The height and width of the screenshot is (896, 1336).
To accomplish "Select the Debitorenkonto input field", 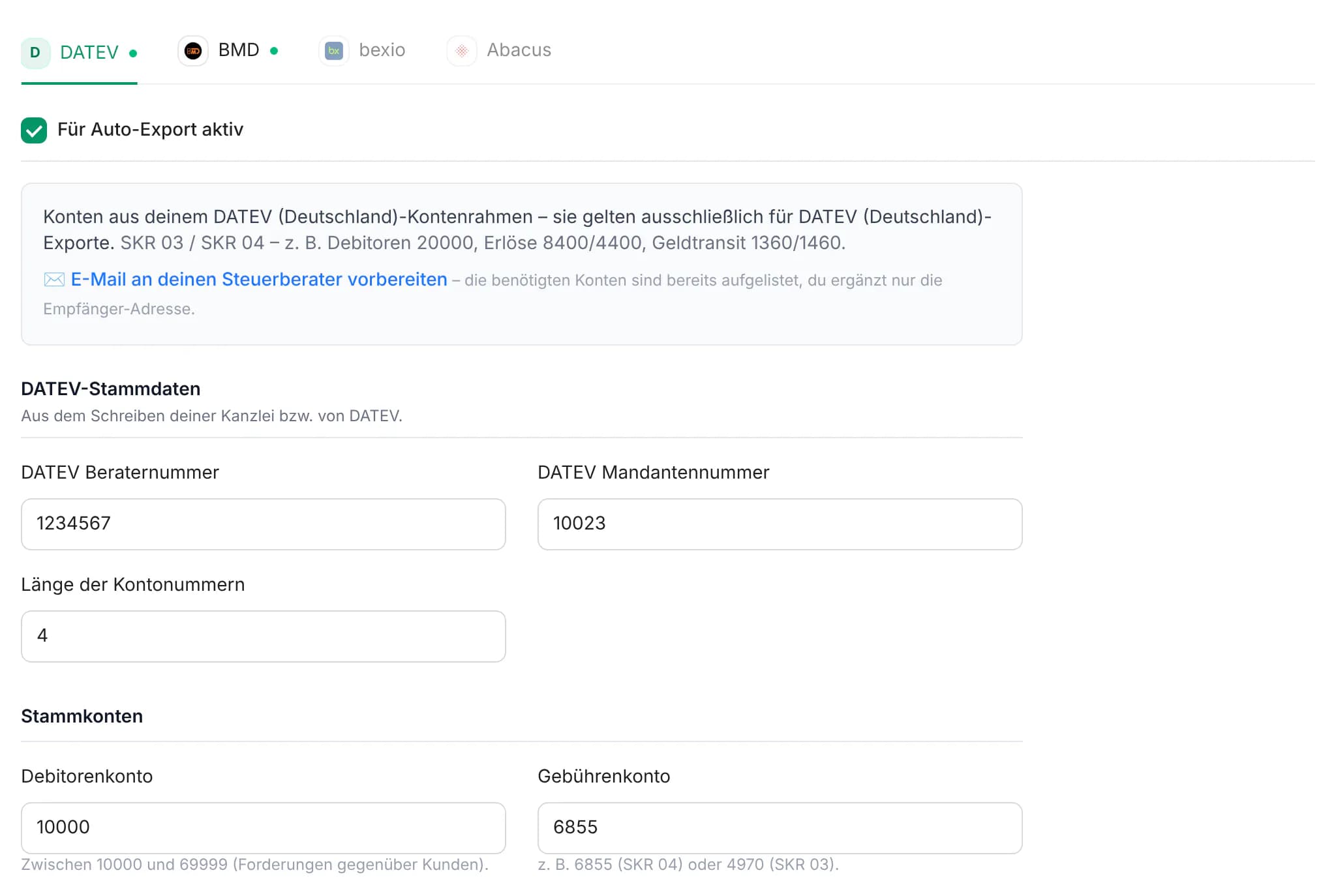I will point(264,828).
